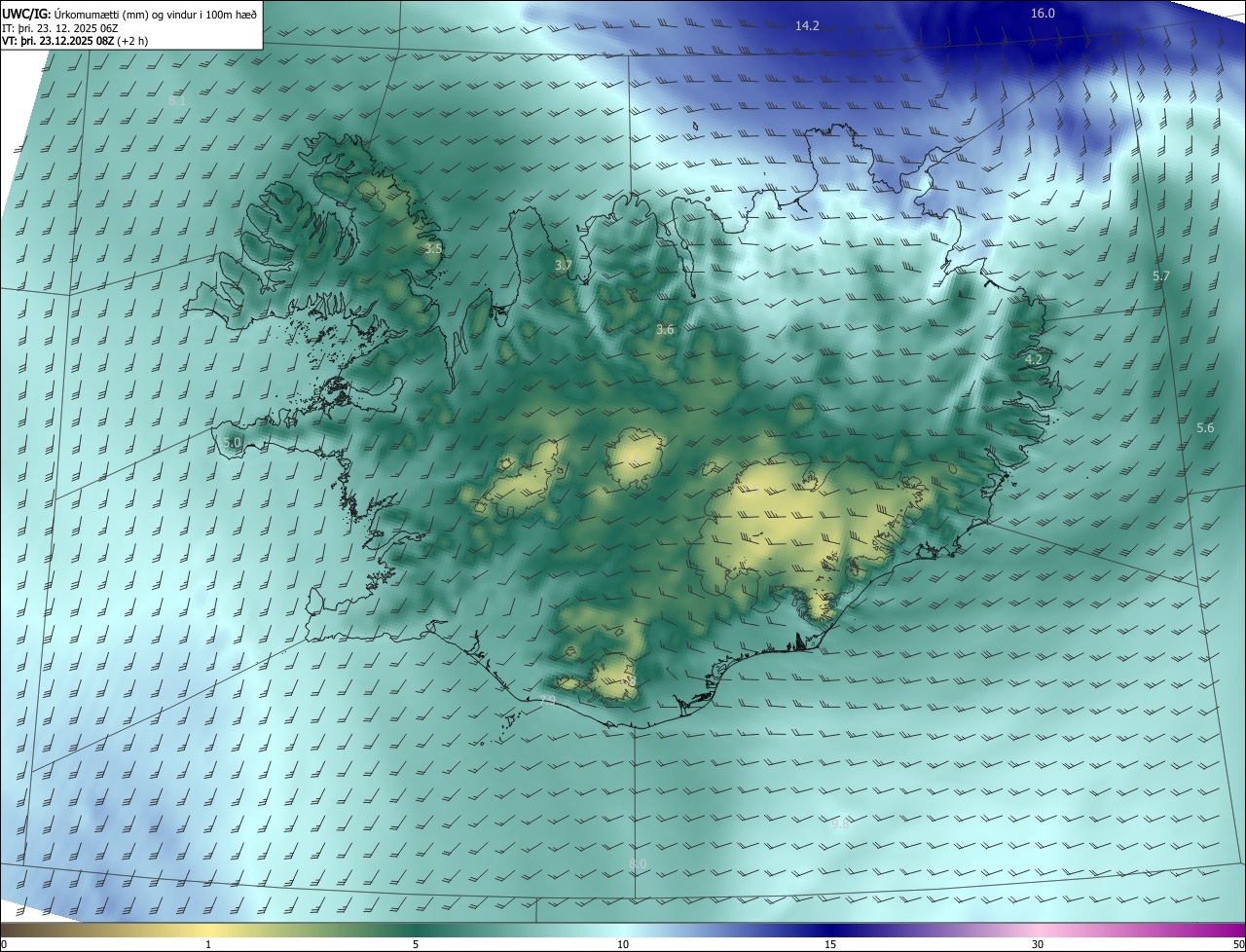The height and width of the screenshot is (952, 1246).
Task: Click the 3.5 value label in the Westfjords
Action: point(433,249)
